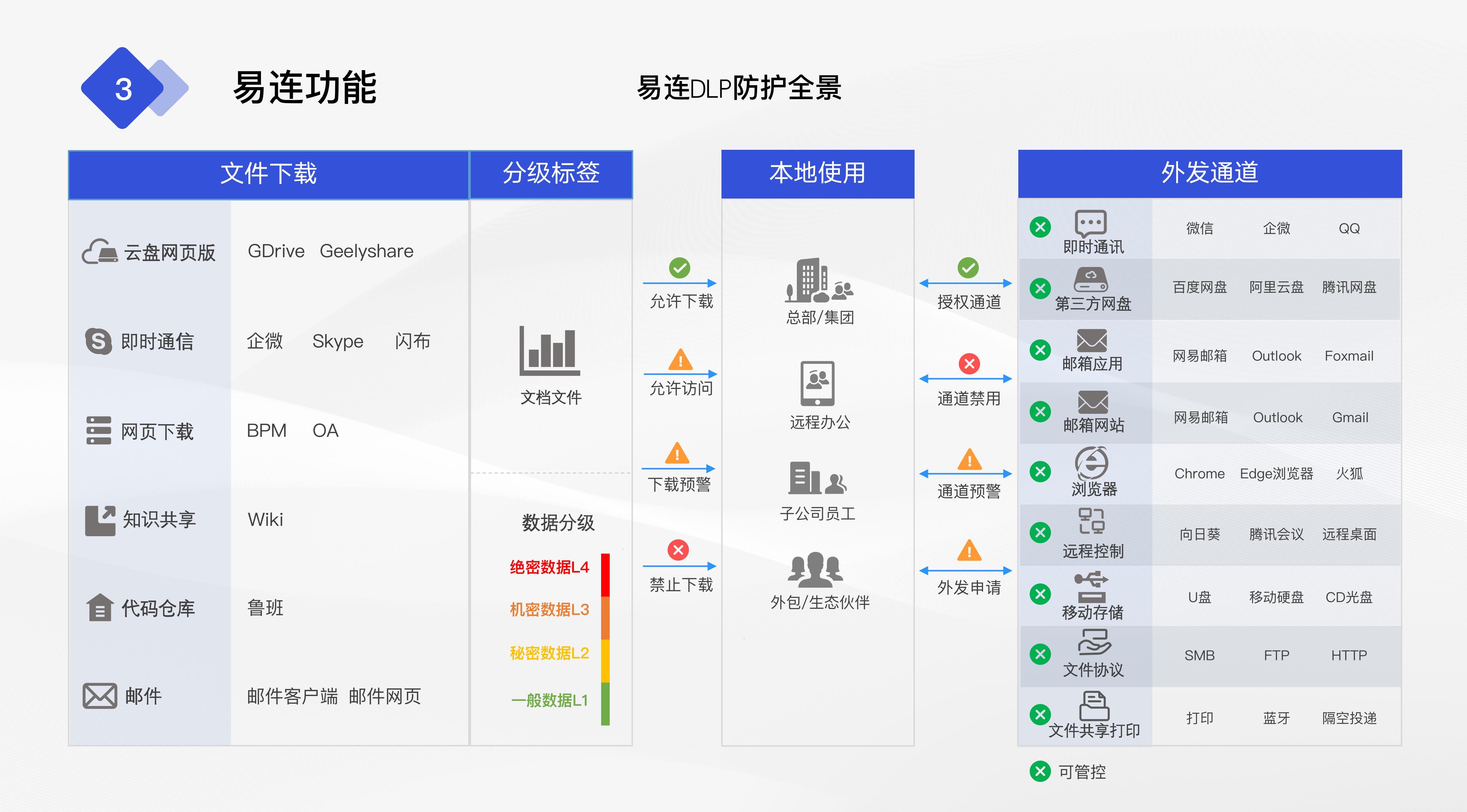Click the browser icon in outbound channels

tap(1091, 463)
